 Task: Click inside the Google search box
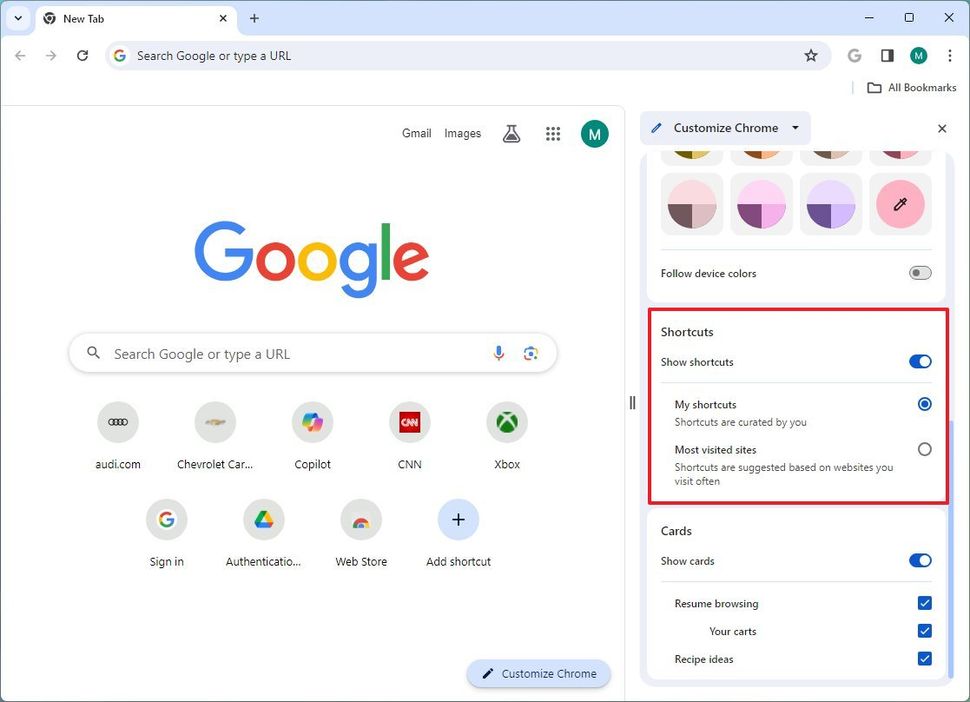[290, 353]
